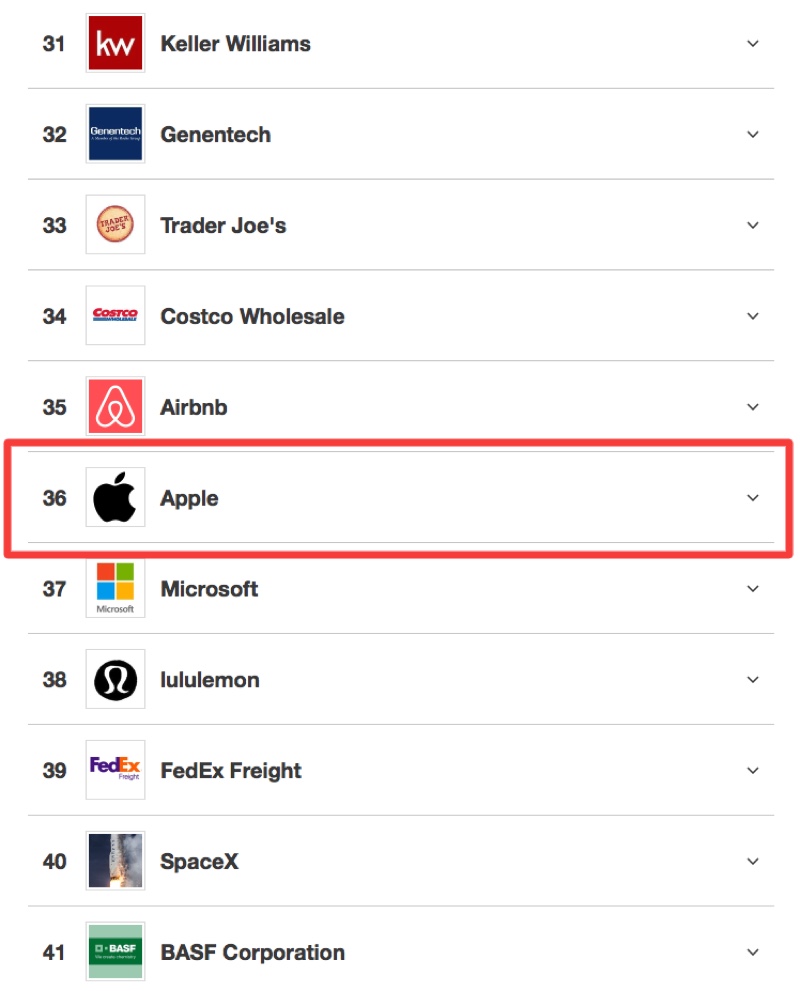Expand the Microsoft row details arrow
This screenshot has height=991, width=800.
tap(753, 589)
